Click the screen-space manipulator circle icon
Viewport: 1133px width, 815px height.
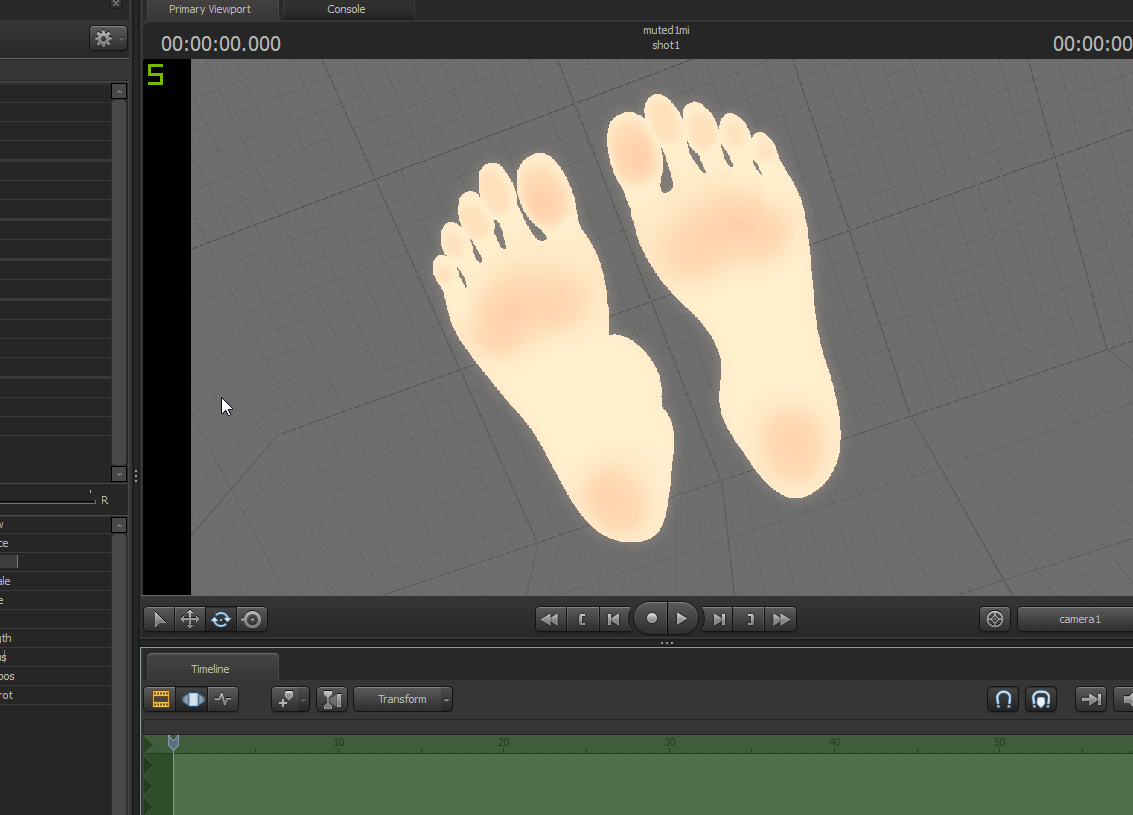click(252, 620)
